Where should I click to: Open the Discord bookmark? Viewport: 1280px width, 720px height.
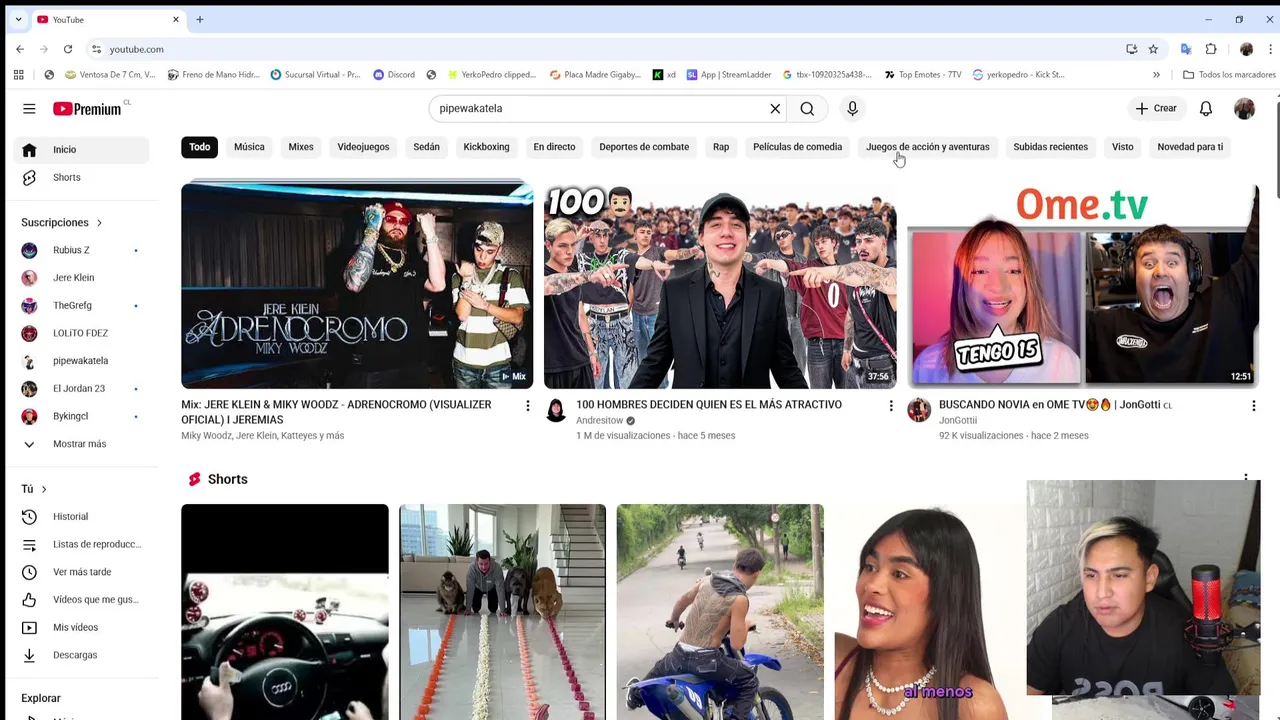point(393,74)
